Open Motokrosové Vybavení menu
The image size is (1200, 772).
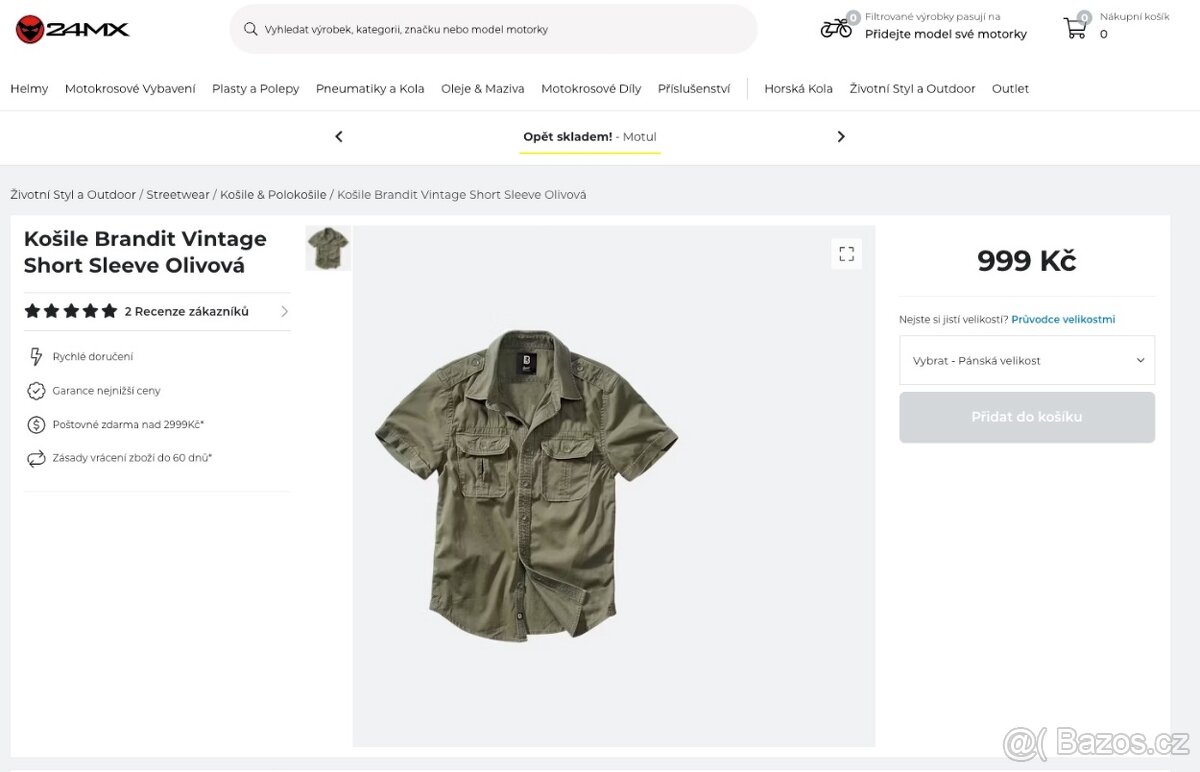pyautogui.click(x=130, y=89)
